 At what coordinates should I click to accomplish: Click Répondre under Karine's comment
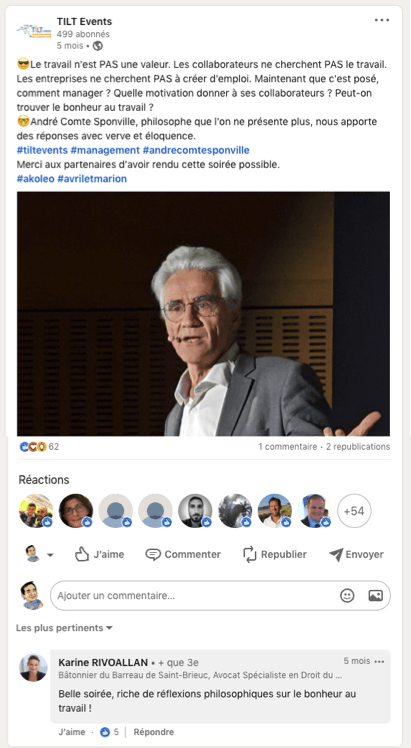tap(154, 732)
